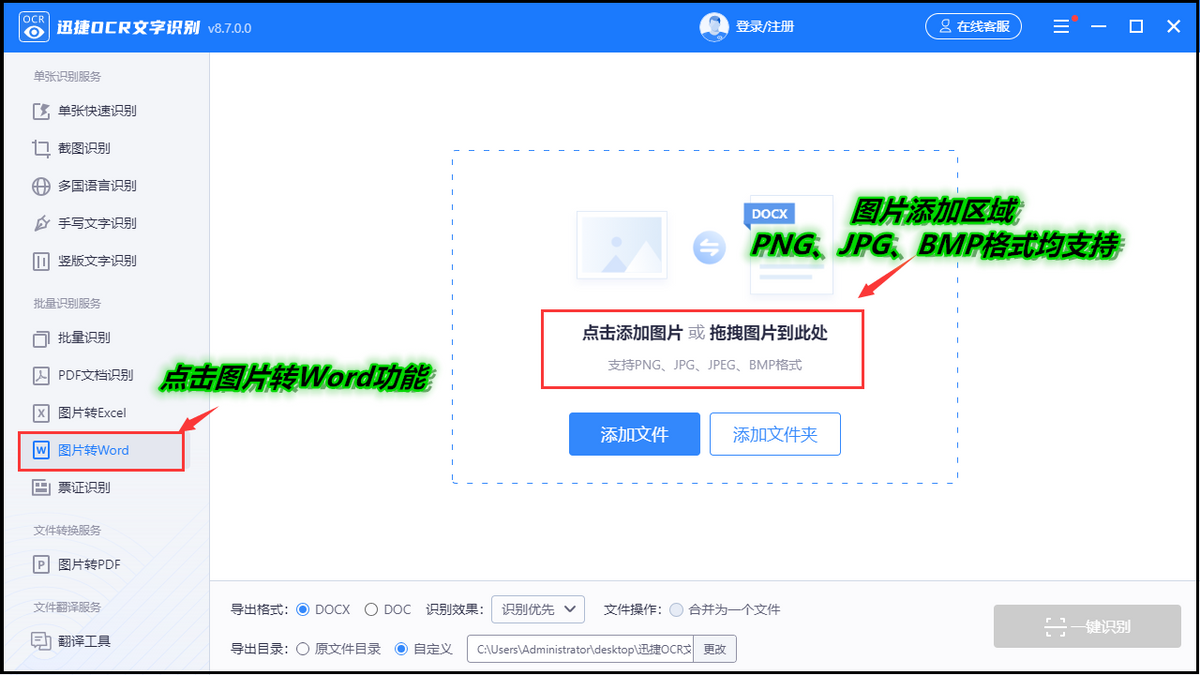1200x675 pixels.
Task: Click the user avatar icon
Action: tap(713, 27)
